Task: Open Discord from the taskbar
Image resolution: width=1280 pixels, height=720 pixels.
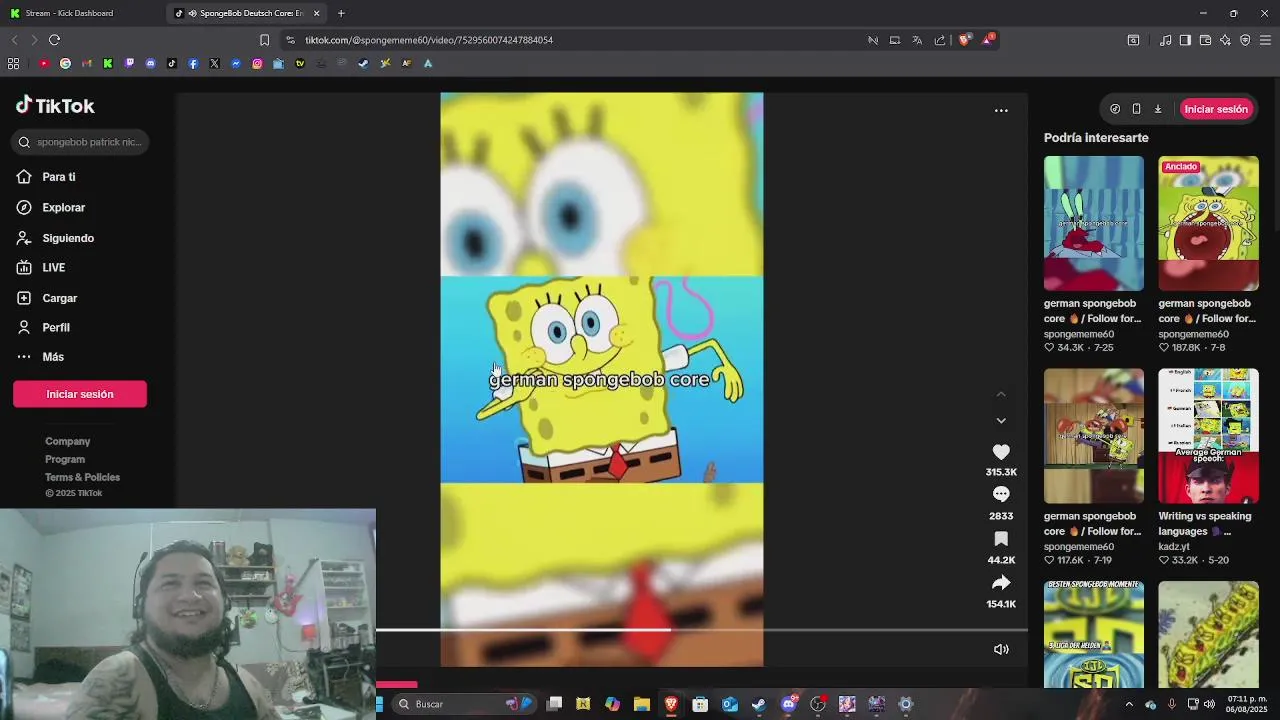Action: pyautogui.click(x=788, y=704)
